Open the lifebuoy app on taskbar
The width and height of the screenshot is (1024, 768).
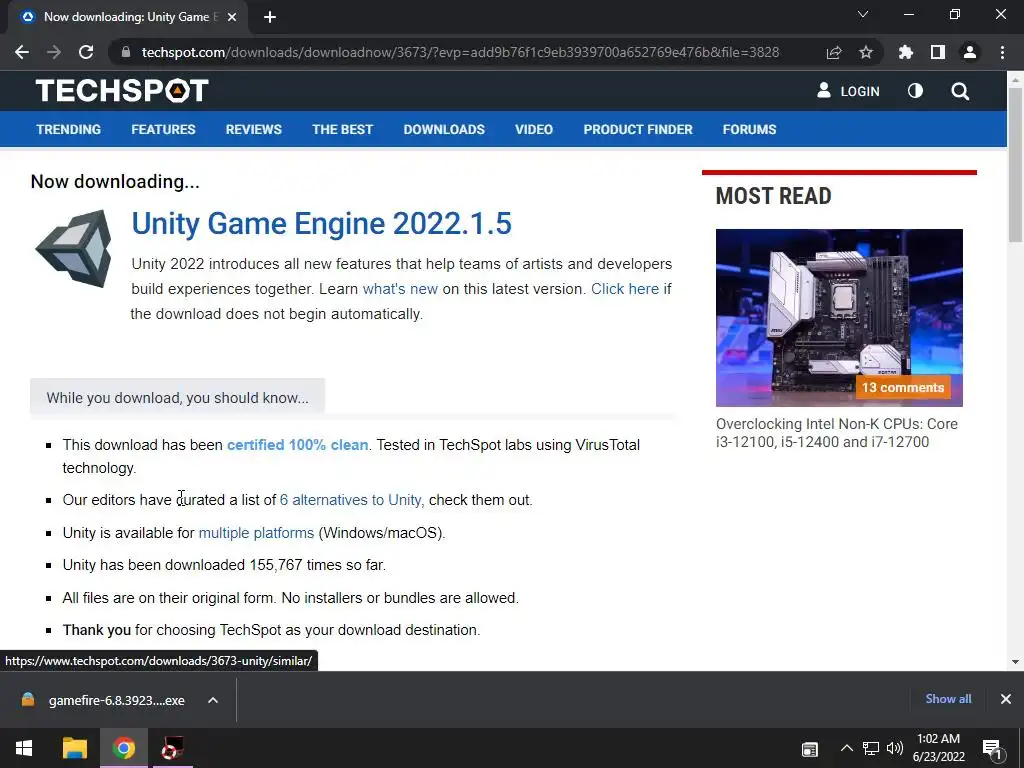[x=173, y=748]
